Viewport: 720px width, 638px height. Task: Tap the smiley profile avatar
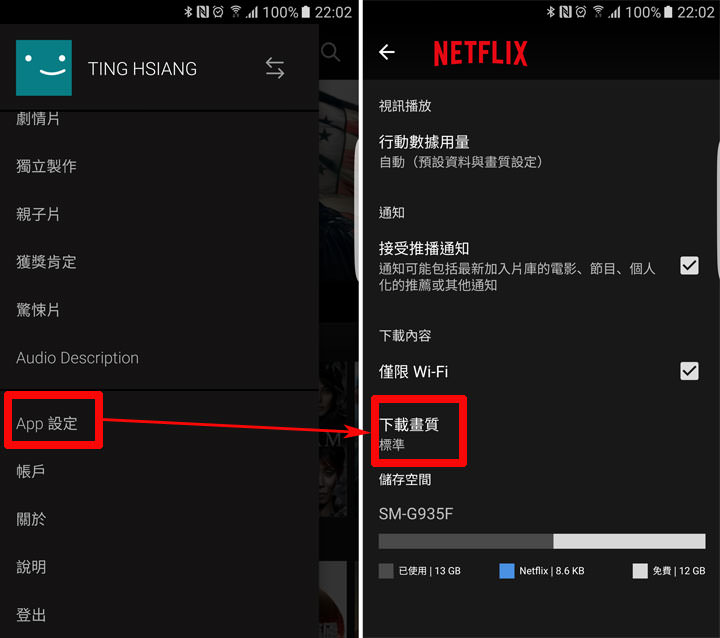coord(44,68)
